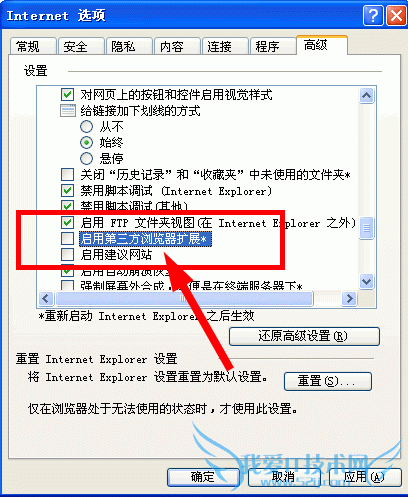Click the 还原高级设置 button

coord(304,336)
